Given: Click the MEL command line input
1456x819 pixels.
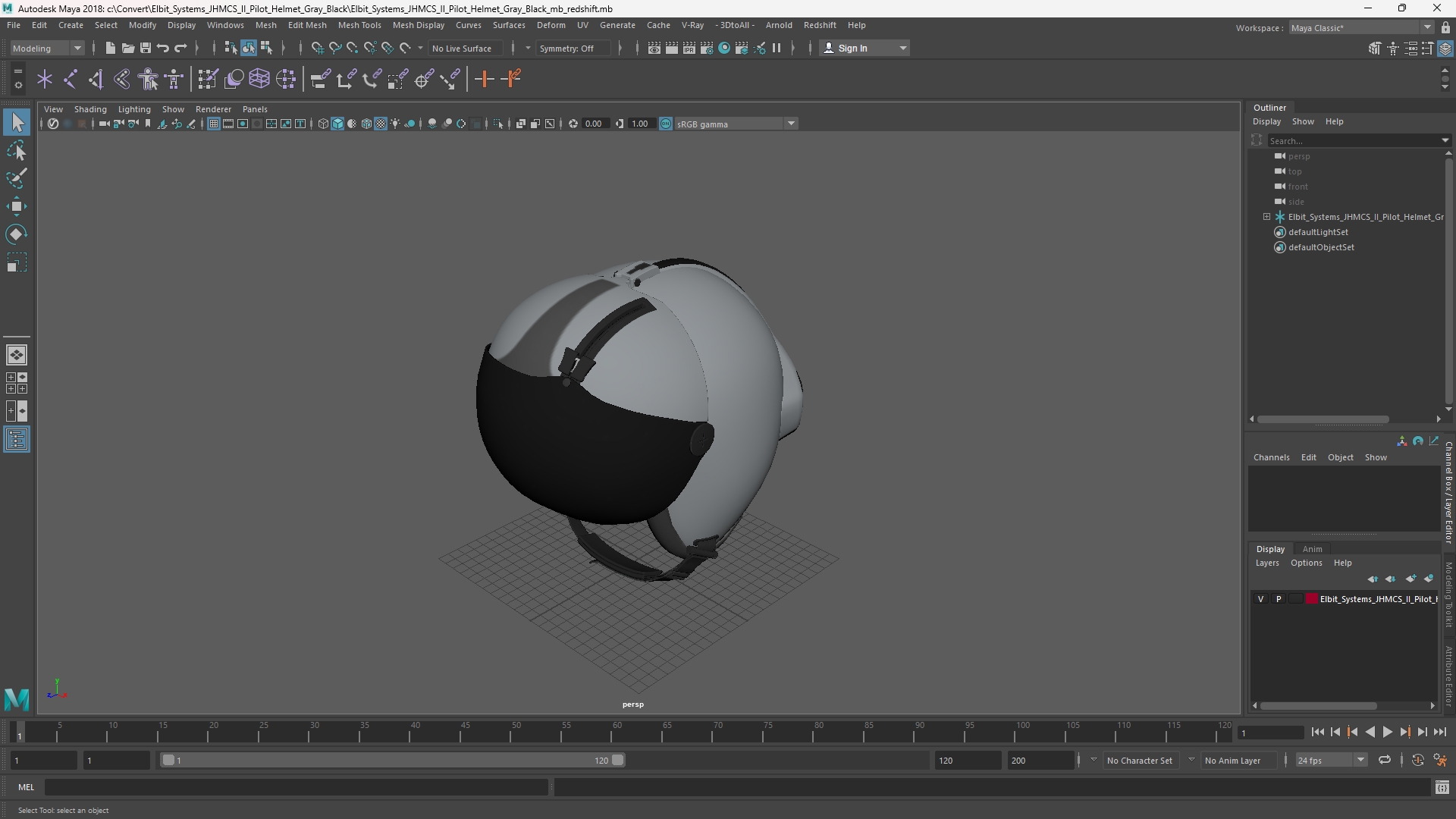Looking at the screenshot, I should click(296, 788).
